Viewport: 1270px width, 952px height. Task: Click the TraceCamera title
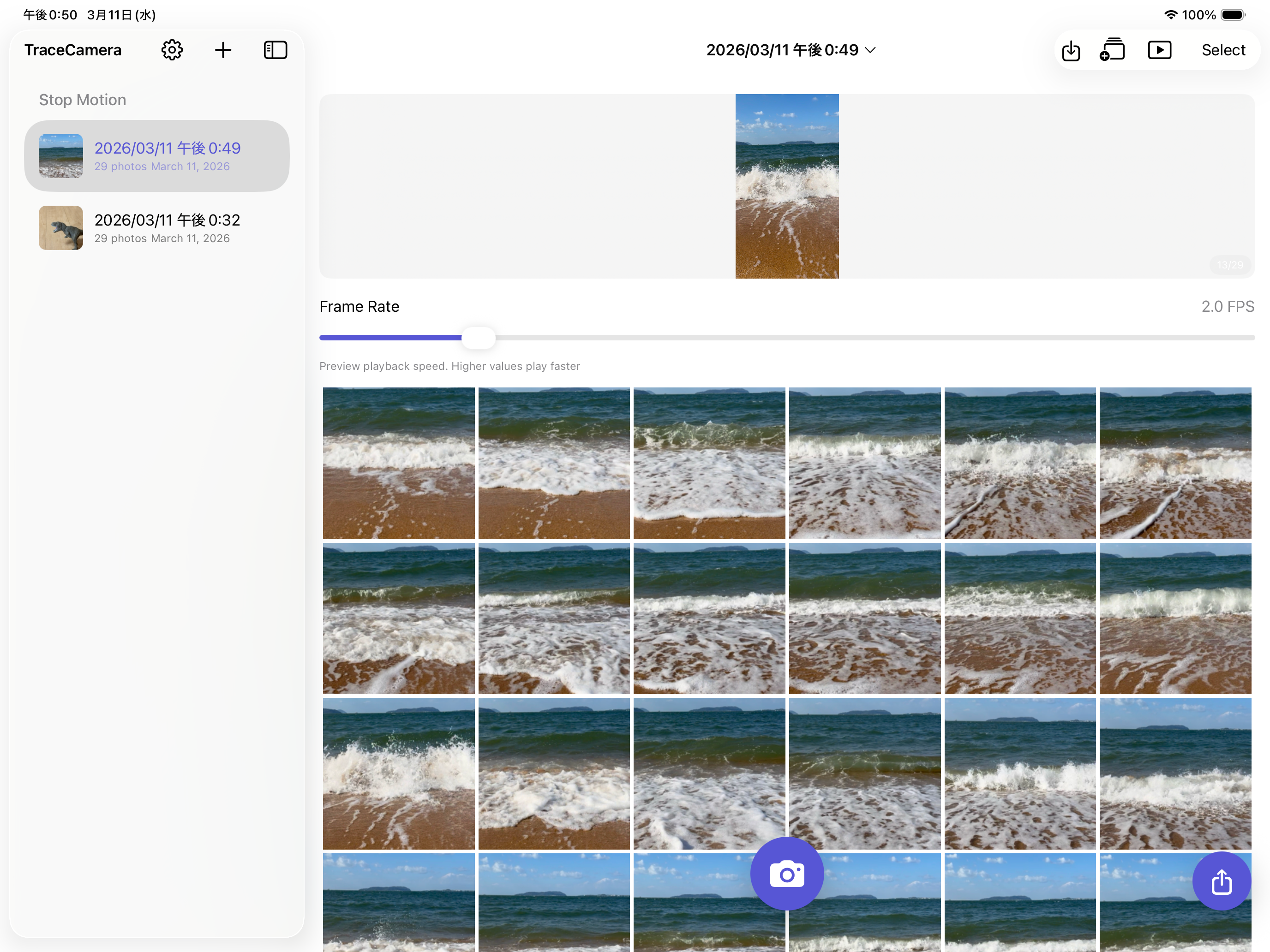point(73,50)
